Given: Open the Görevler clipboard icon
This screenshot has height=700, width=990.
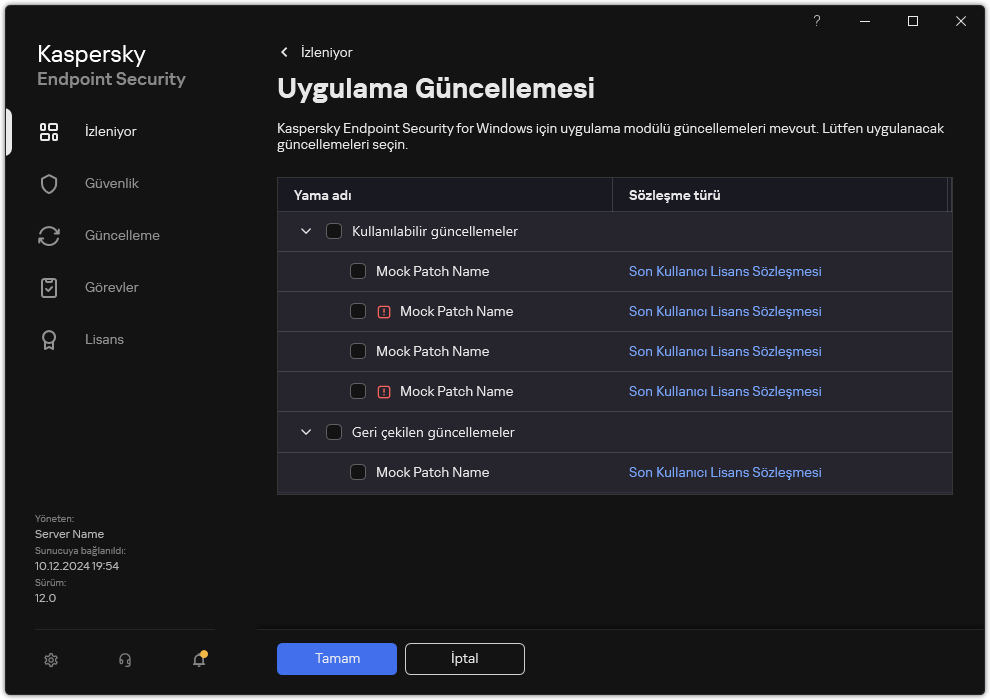Looking at the screenshot, I should click(x=49, y=288).
